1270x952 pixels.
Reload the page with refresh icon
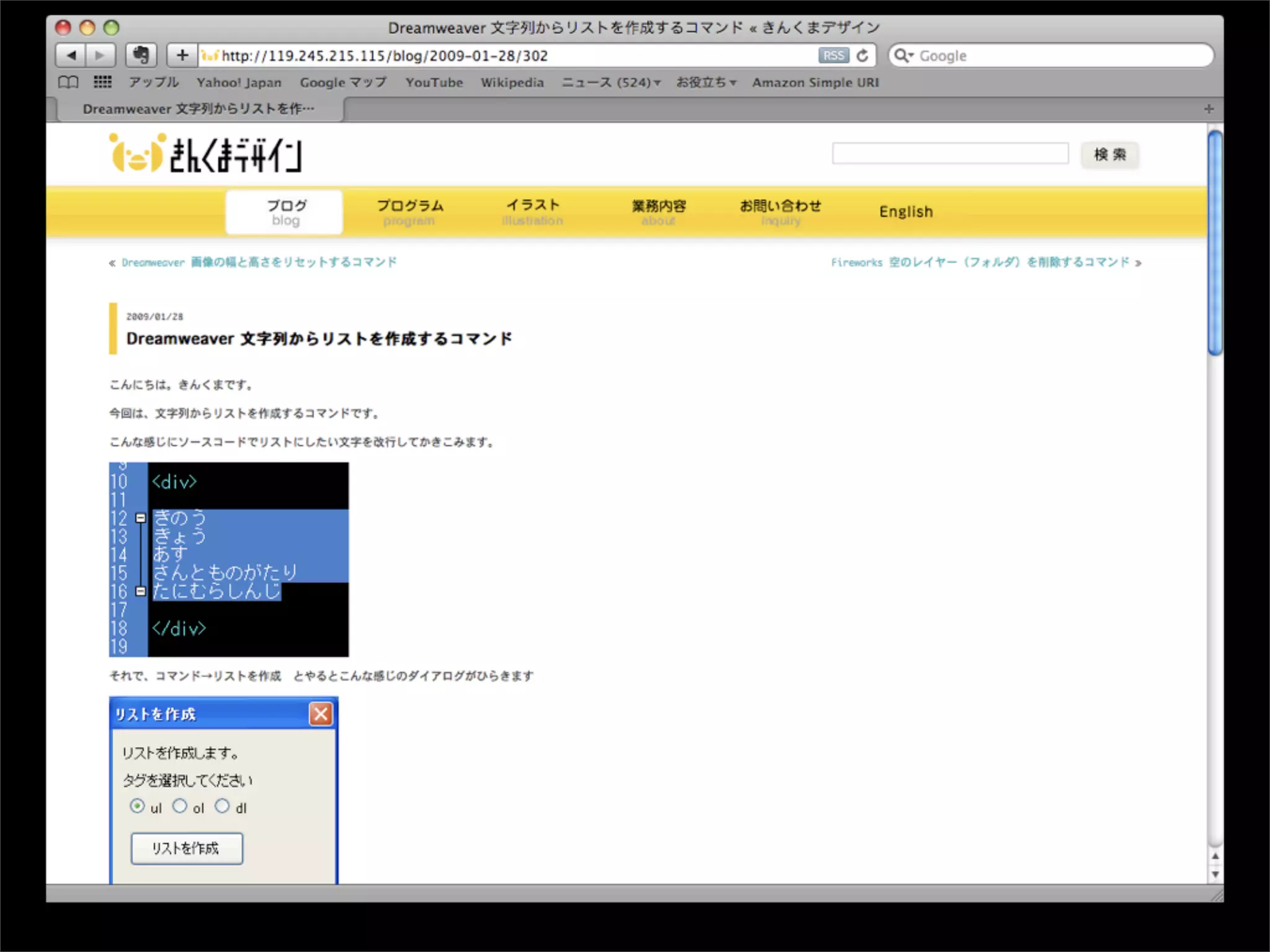pos(862,56)
